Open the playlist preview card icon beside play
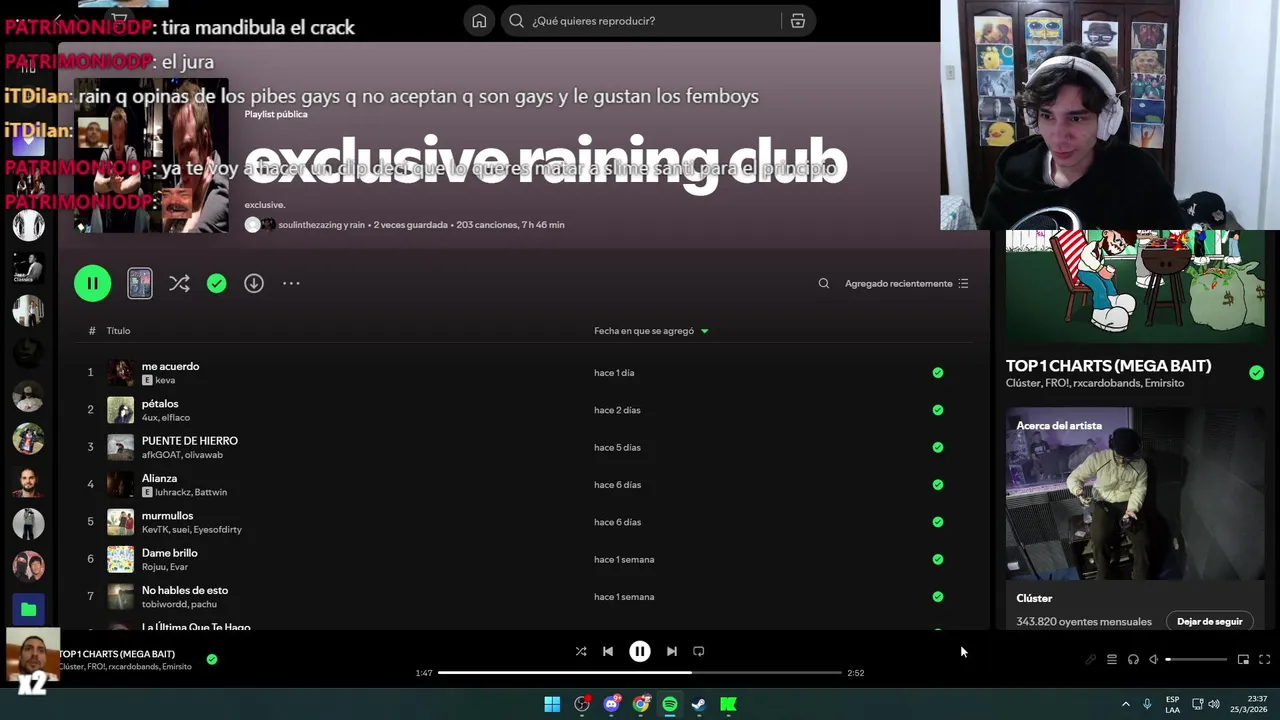 [x=140, y=283]
